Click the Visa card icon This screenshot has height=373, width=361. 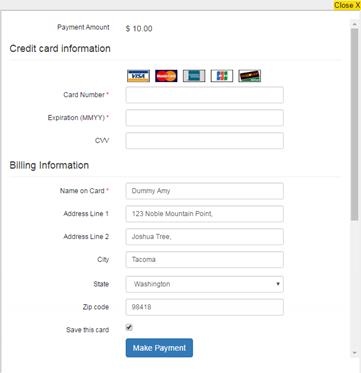click(138, 76)
